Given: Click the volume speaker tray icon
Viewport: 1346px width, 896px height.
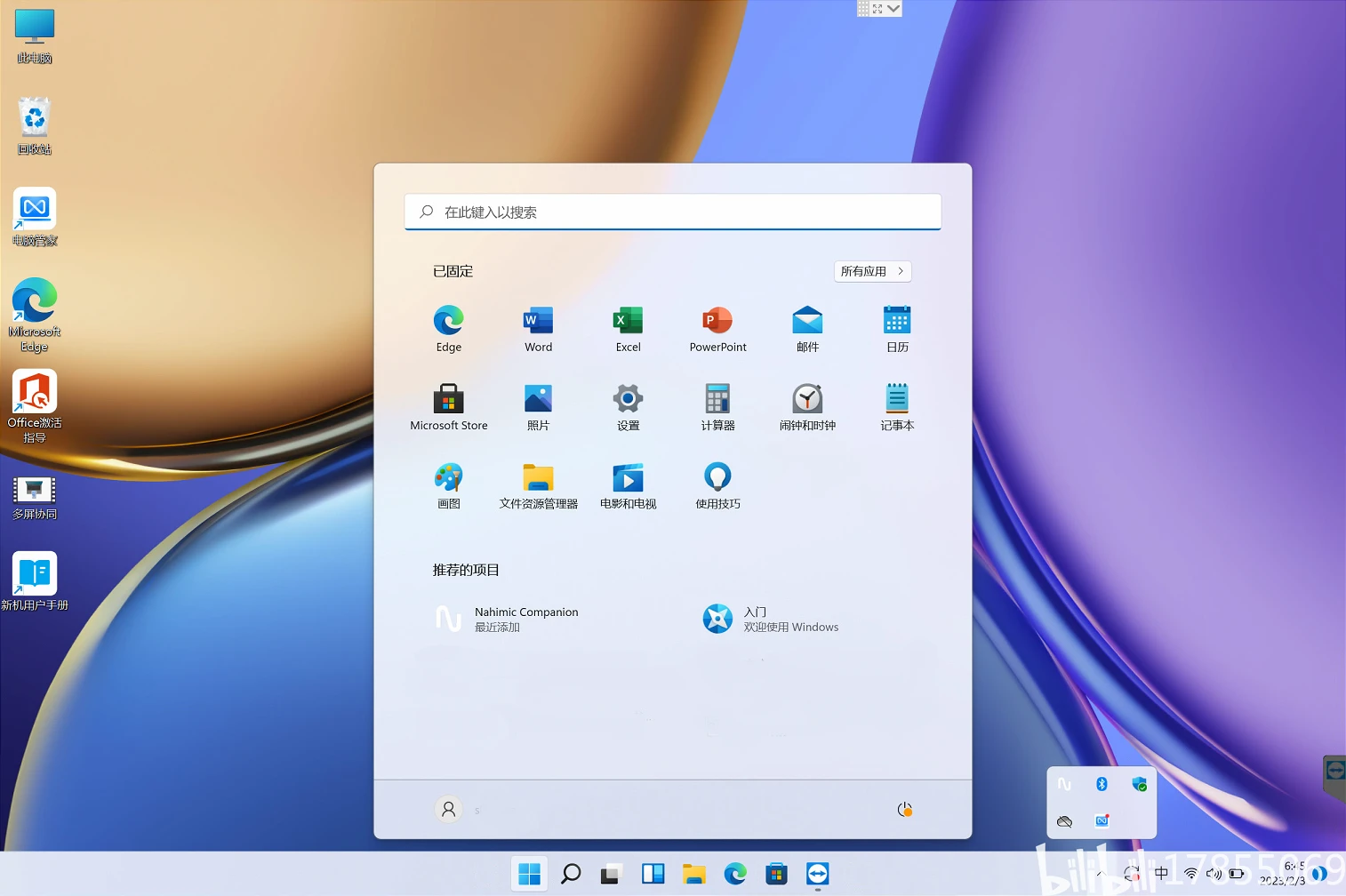Looking at the screenshot, I should tap(1214, 874).
